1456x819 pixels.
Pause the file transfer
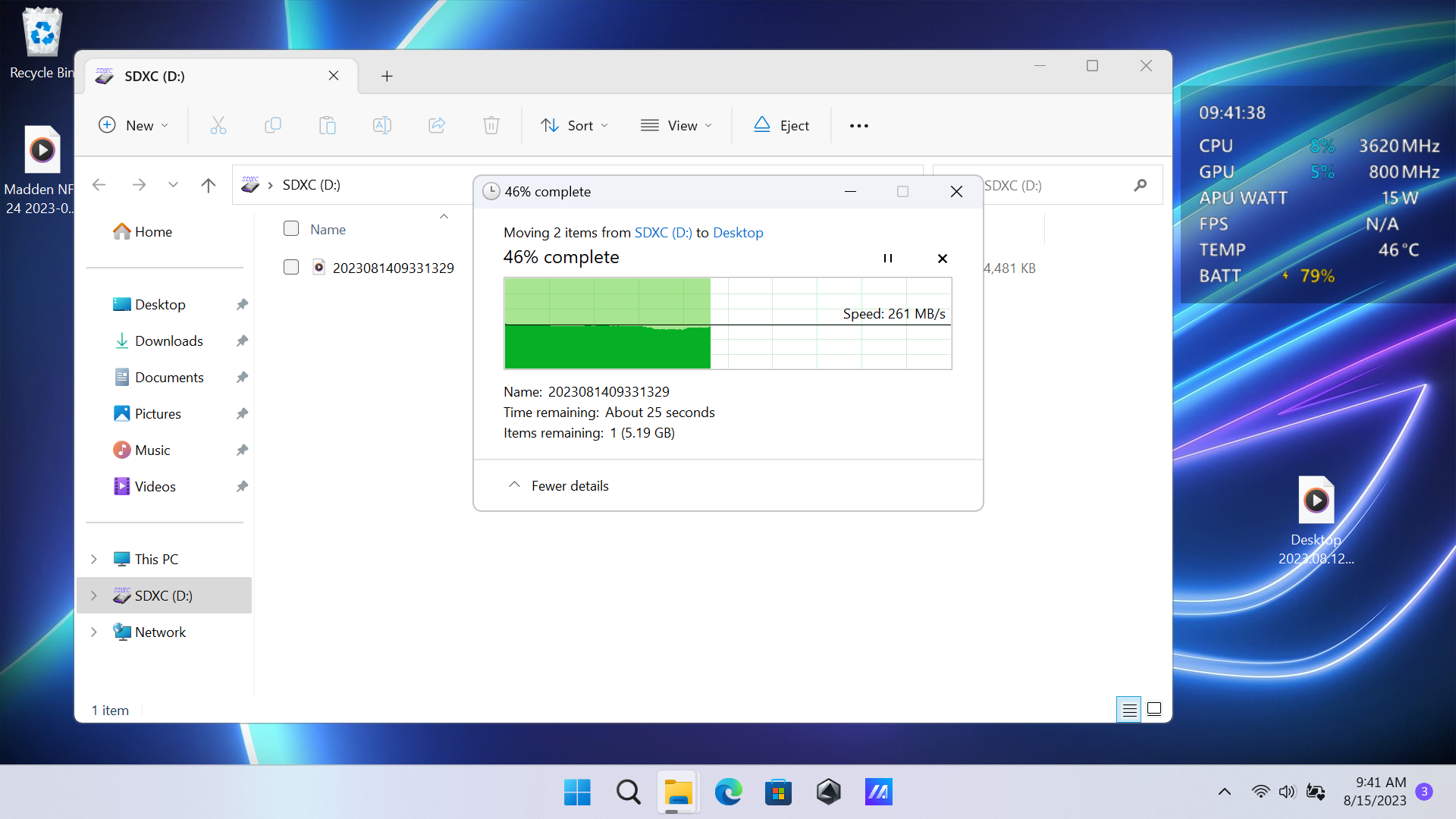887,259
